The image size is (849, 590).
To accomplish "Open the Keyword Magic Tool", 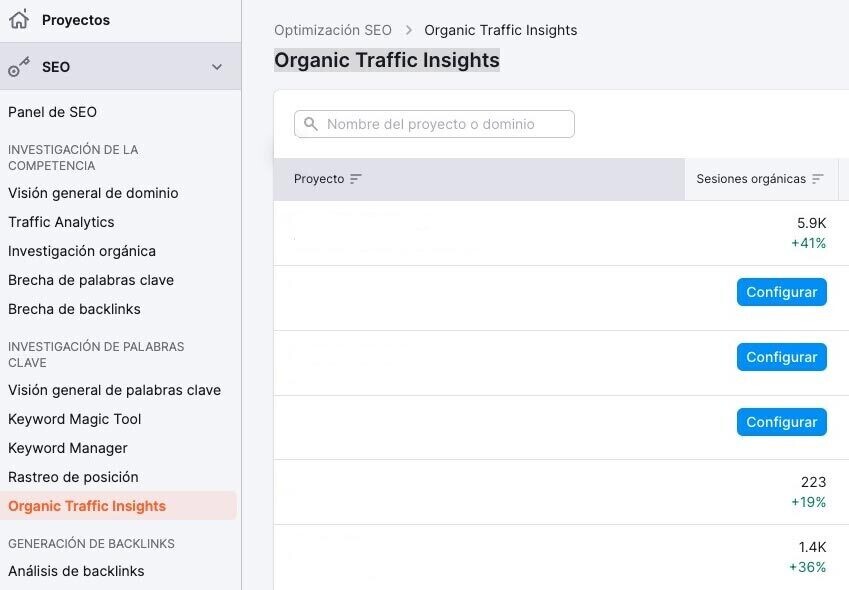I will coord(81,418).
